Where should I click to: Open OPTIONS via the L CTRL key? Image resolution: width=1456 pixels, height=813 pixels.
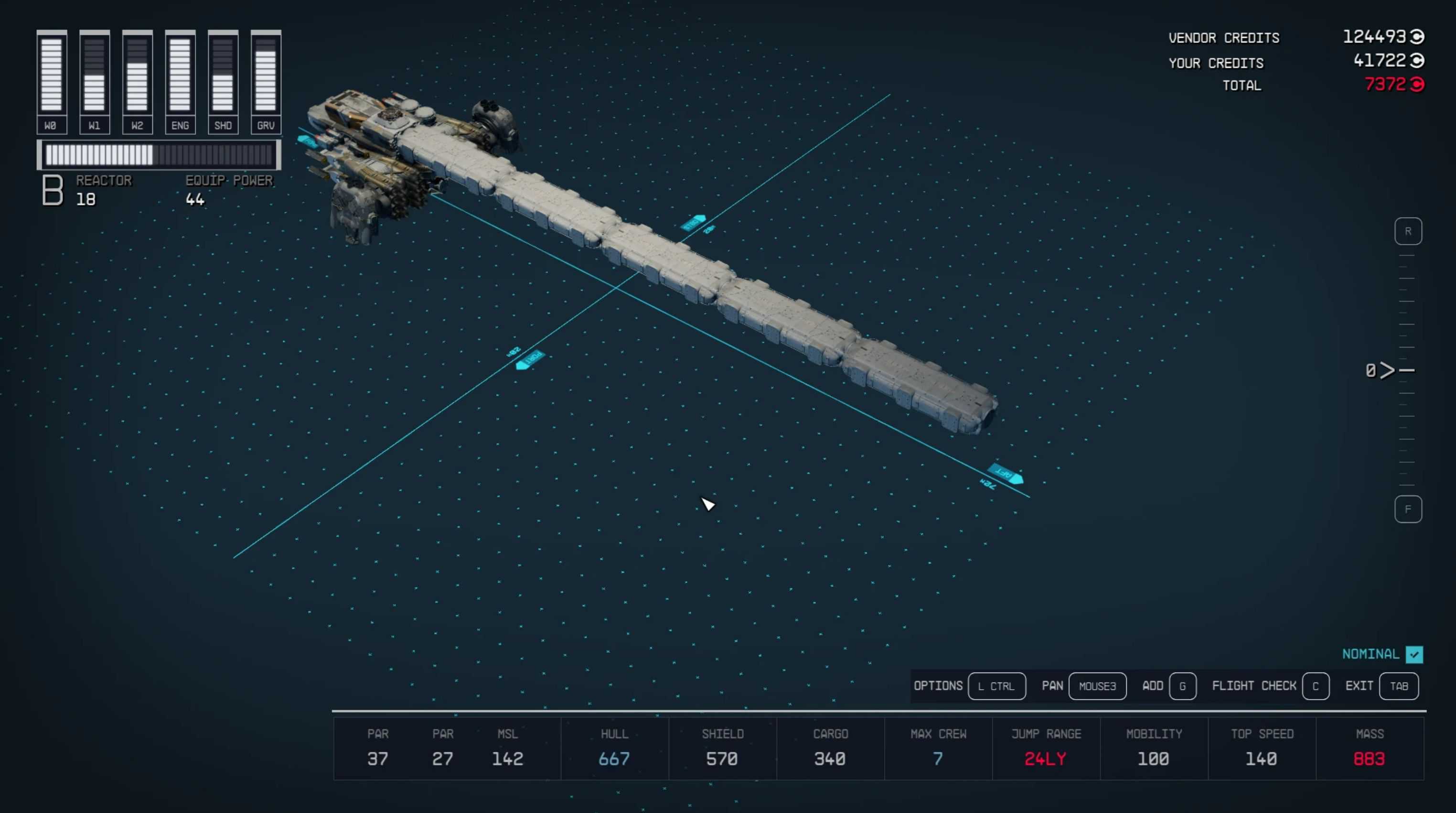coord(996,686)
